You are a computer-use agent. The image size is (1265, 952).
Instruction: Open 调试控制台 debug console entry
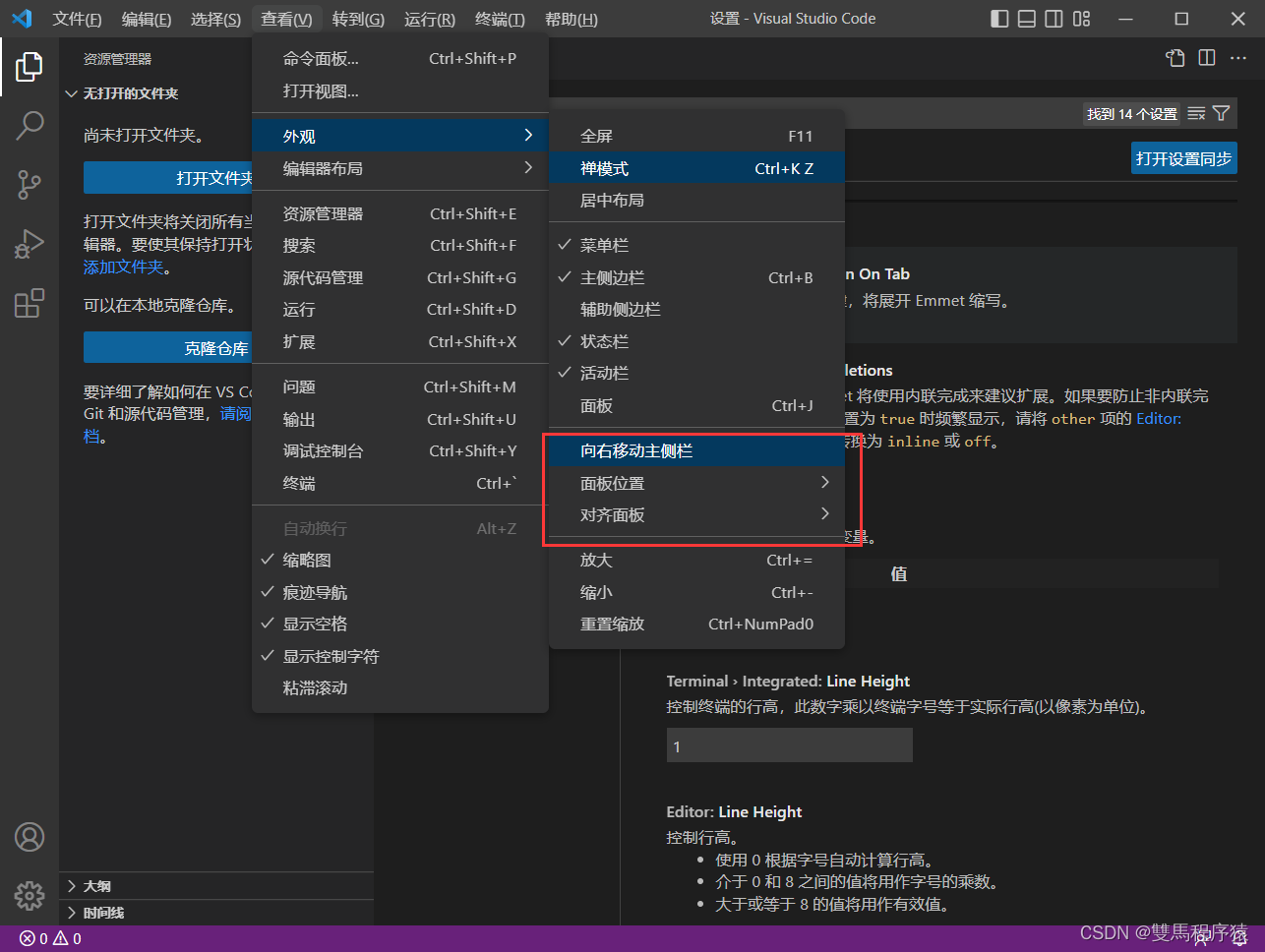399,451
